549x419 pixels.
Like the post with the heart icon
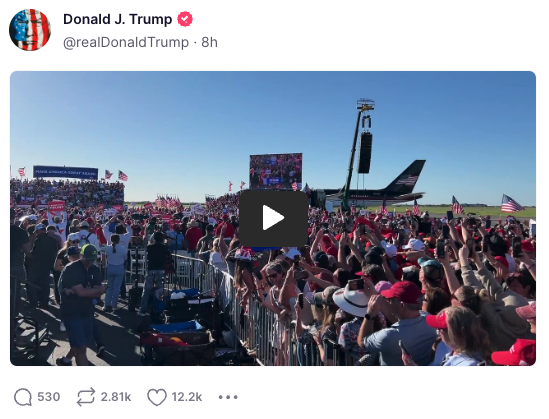pos(157,397)
